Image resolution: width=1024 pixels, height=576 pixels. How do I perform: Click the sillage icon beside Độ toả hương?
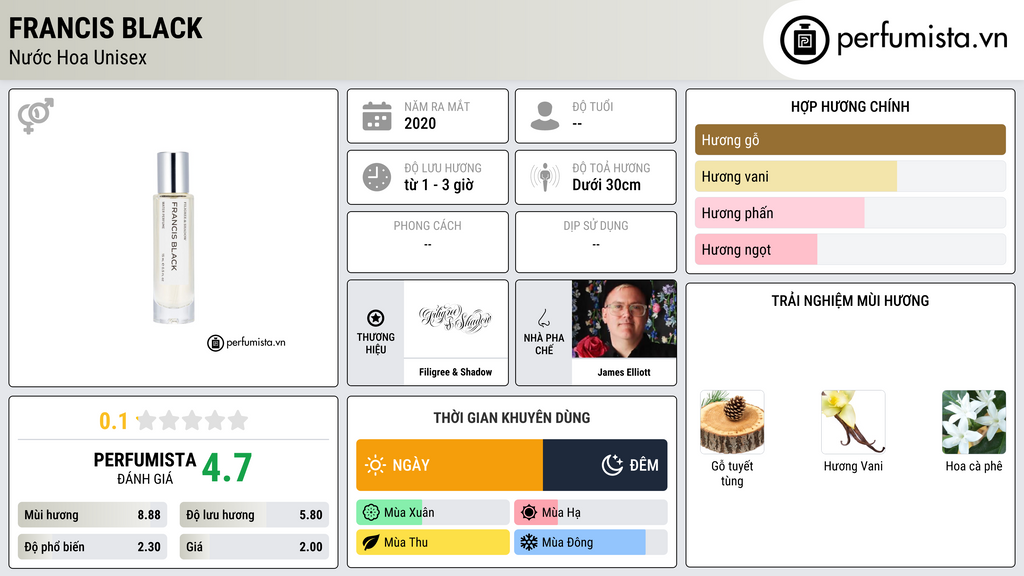point(545,177)
